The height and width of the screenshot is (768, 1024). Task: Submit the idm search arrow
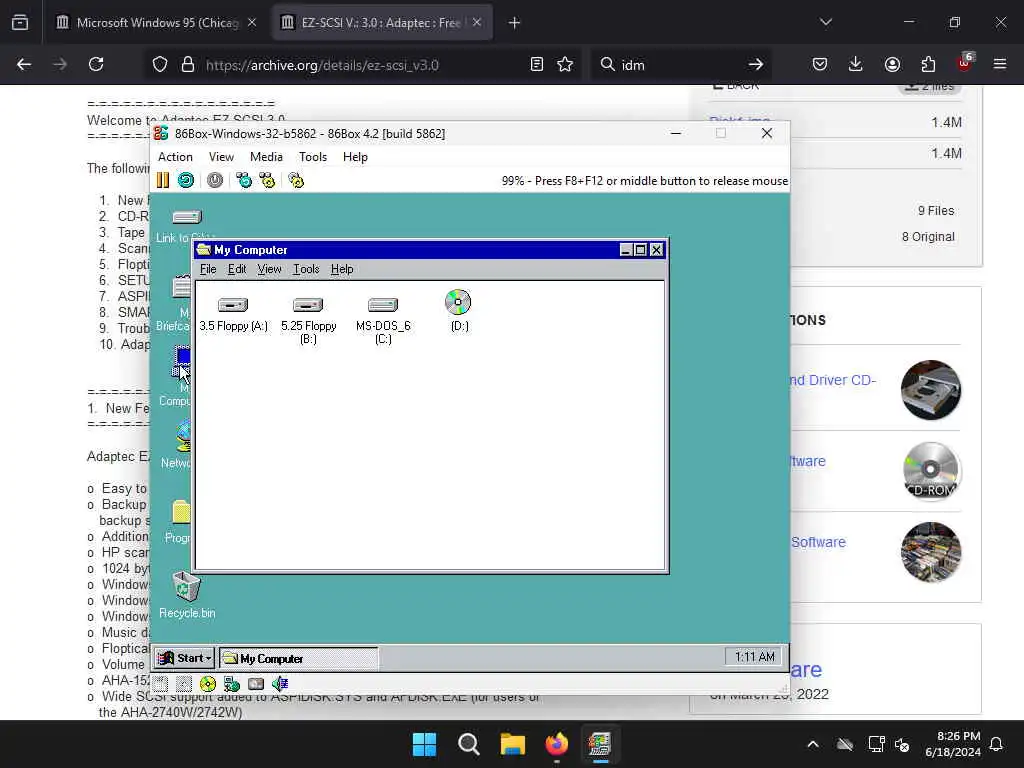(x=756, y=64)
